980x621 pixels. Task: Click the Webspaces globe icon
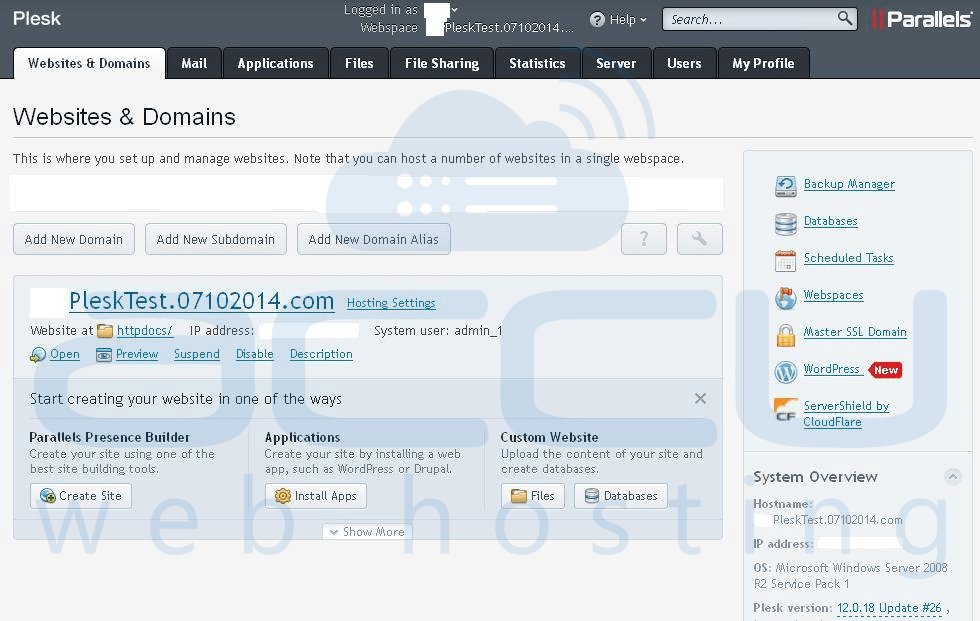pos(785,294)
